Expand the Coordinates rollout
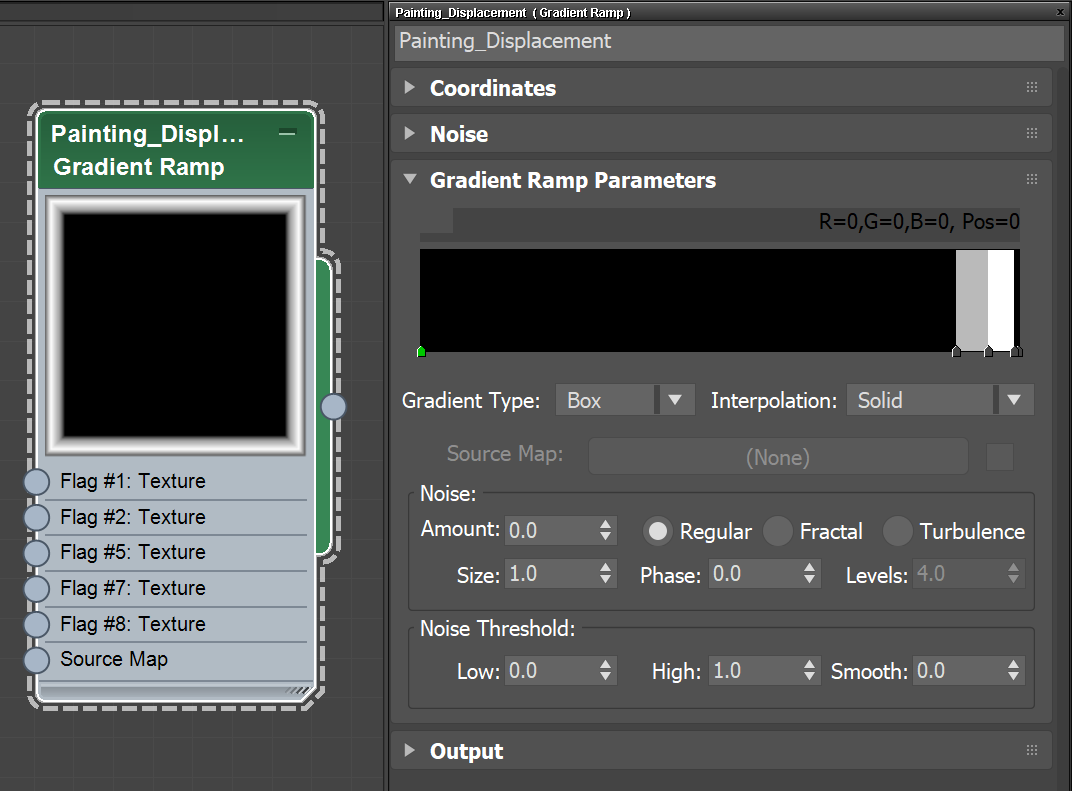 tap(410, 87)
